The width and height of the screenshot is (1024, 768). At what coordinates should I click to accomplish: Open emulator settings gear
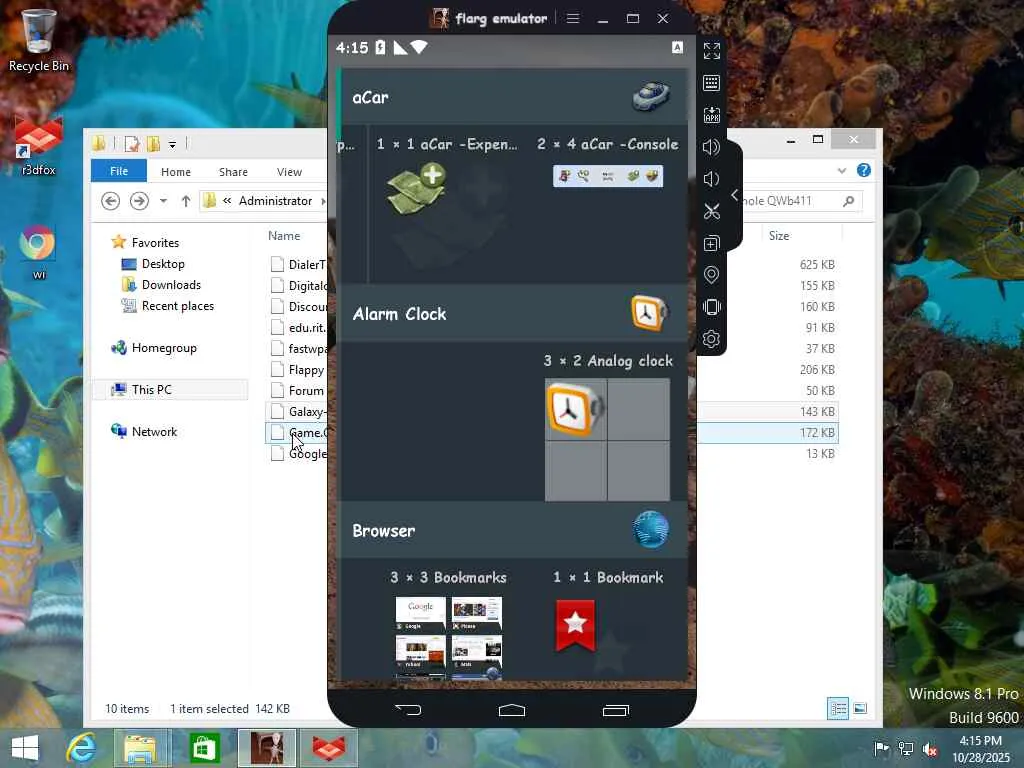click(712, 339)
